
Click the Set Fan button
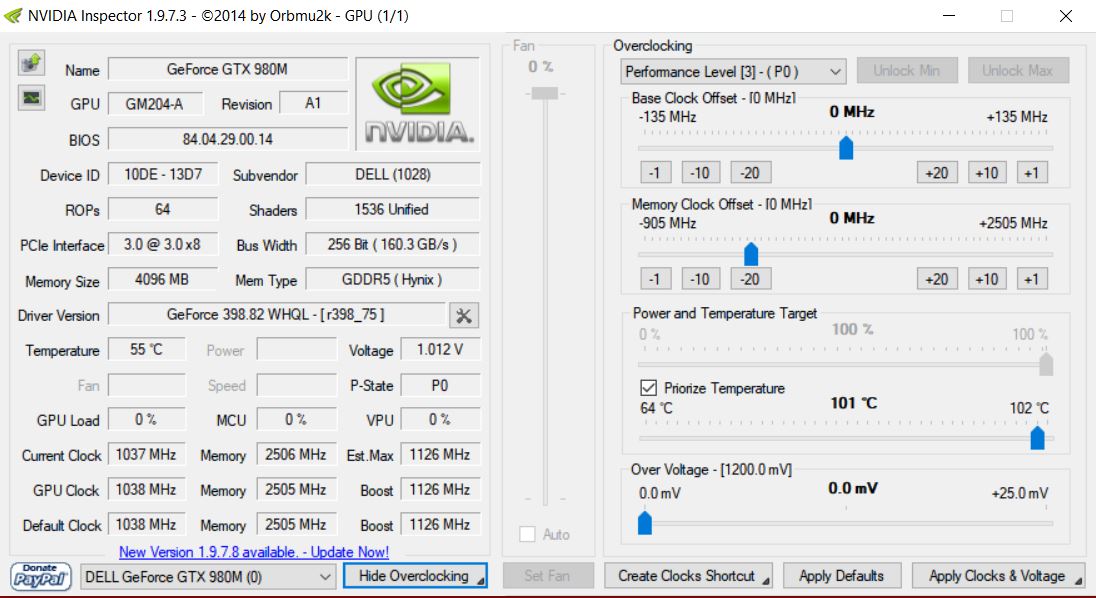coord(547,576)
